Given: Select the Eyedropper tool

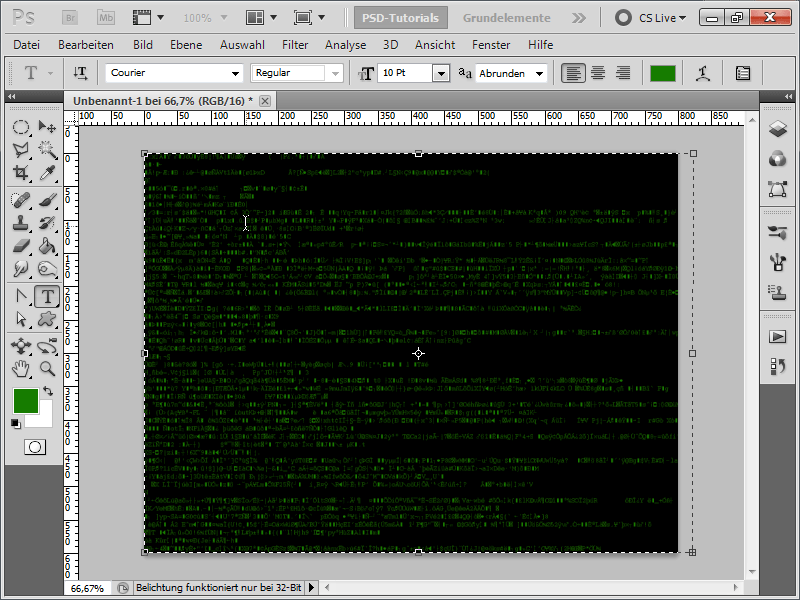Looking at the screenshot, I should [47, 172].
